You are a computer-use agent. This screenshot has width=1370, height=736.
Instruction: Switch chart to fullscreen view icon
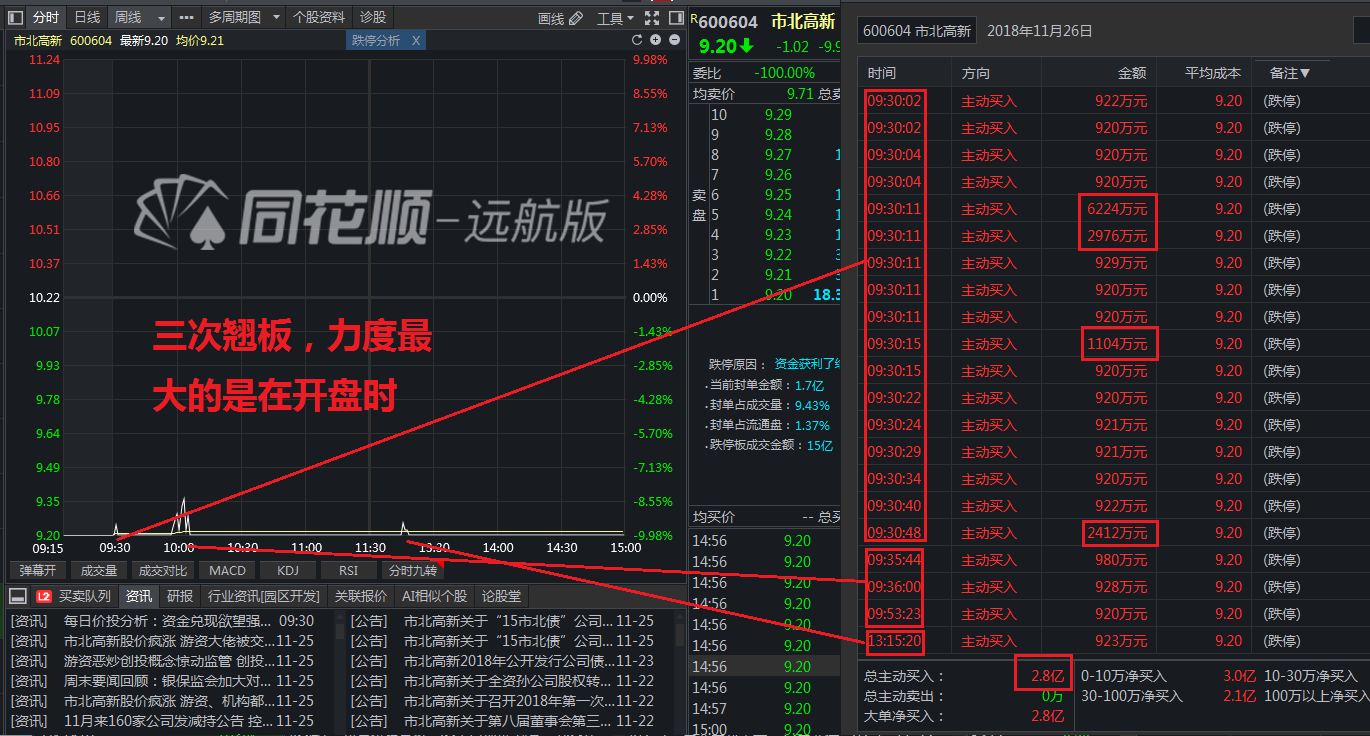(652, 18)
